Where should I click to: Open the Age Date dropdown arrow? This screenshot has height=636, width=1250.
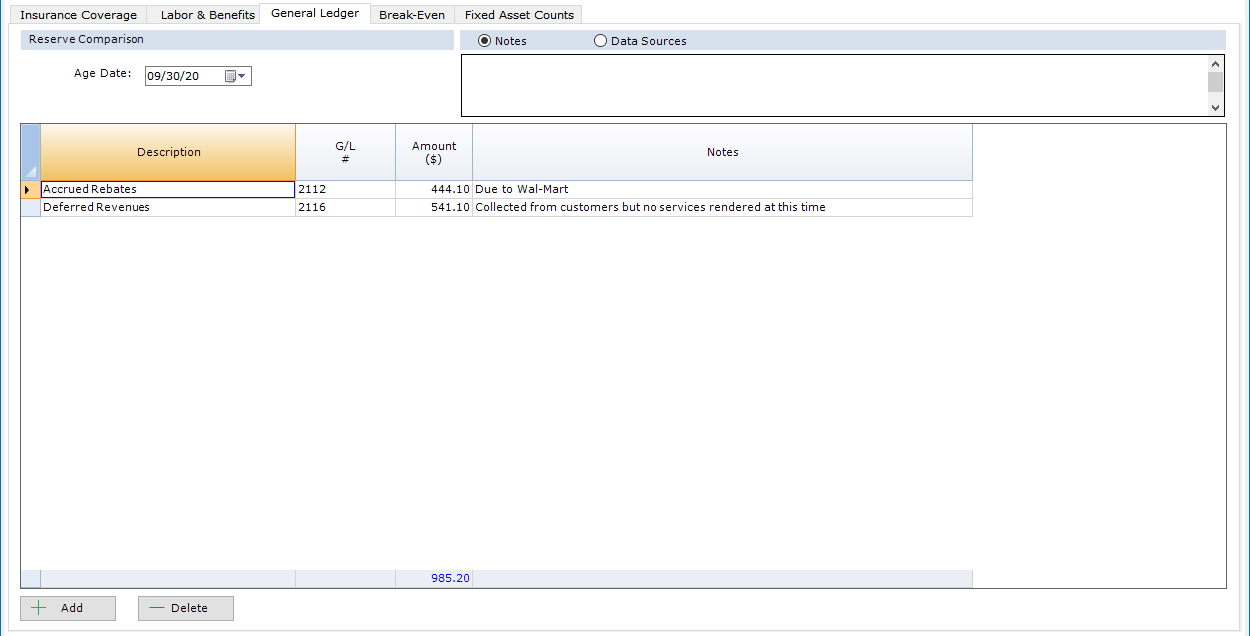pos(244,75)
